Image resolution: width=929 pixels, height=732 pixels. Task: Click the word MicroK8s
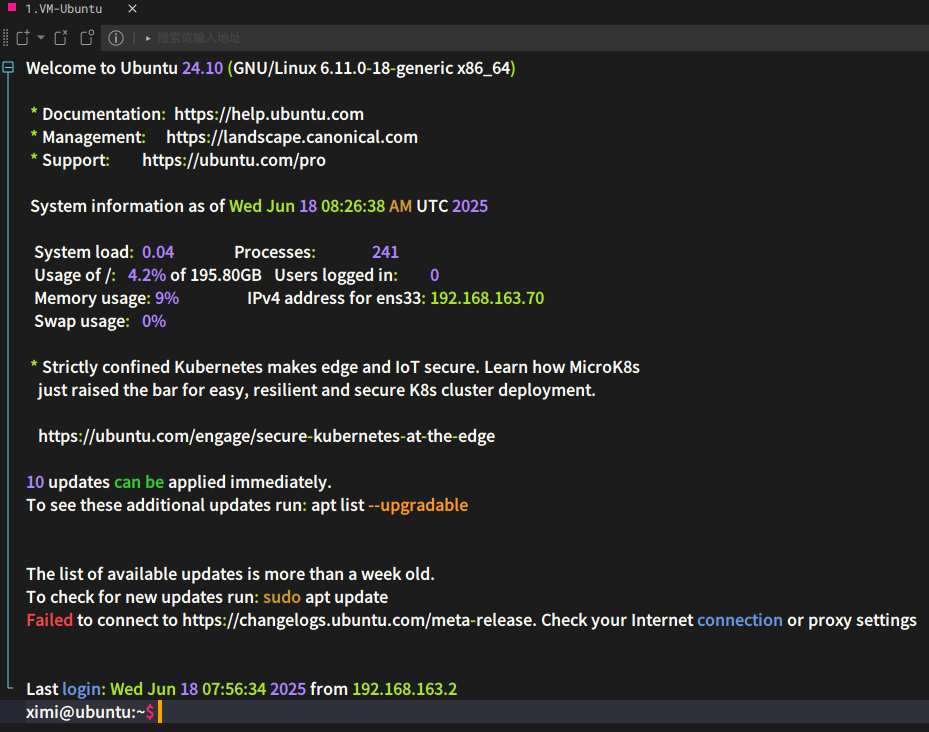pos(604,367)
